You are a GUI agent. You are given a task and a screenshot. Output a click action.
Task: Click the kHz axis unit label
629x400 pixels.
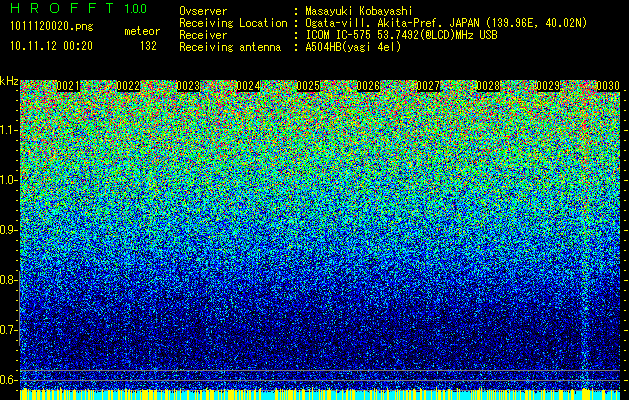pyautogui.click(x=9, y=81)
